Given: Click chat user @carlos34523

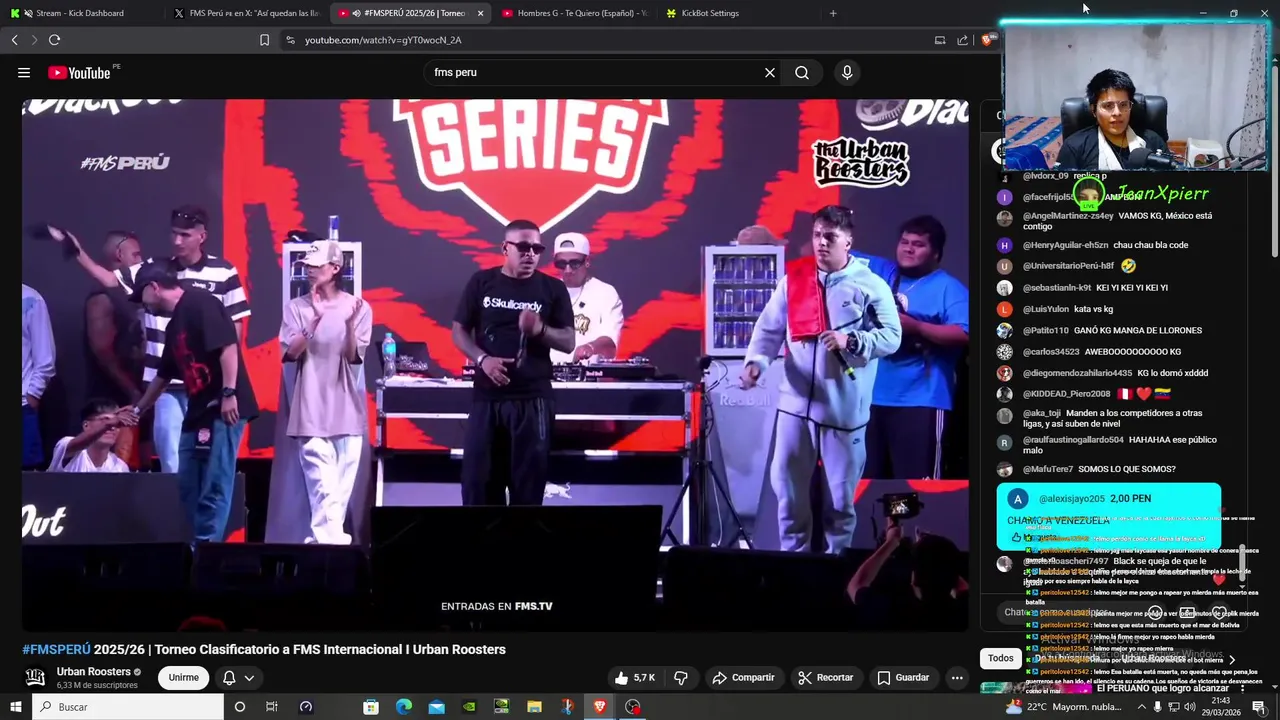Looking at the screenshot, I should pos(1051,352).
